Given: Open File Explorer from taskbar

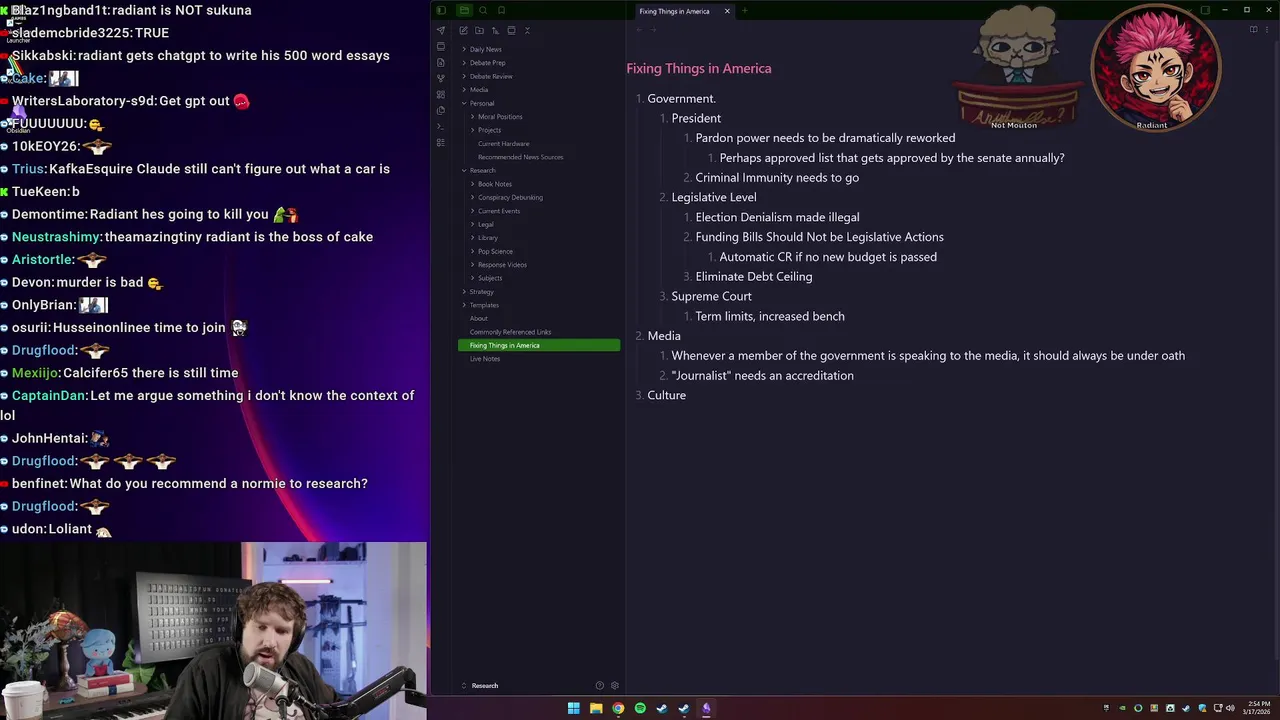Looking at the screenshot, I should pos(596,708).
